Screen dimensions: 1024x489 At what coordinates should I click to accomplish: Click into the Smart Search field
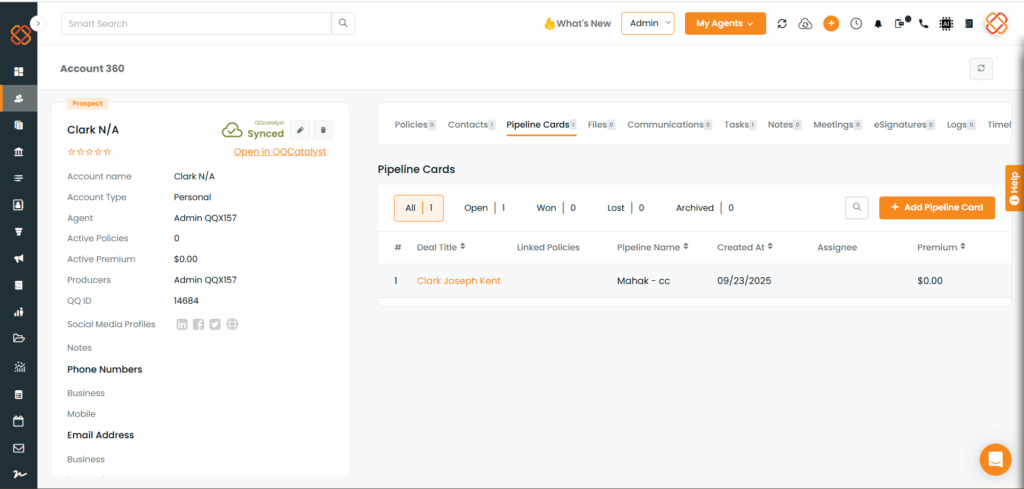point(196,23)
